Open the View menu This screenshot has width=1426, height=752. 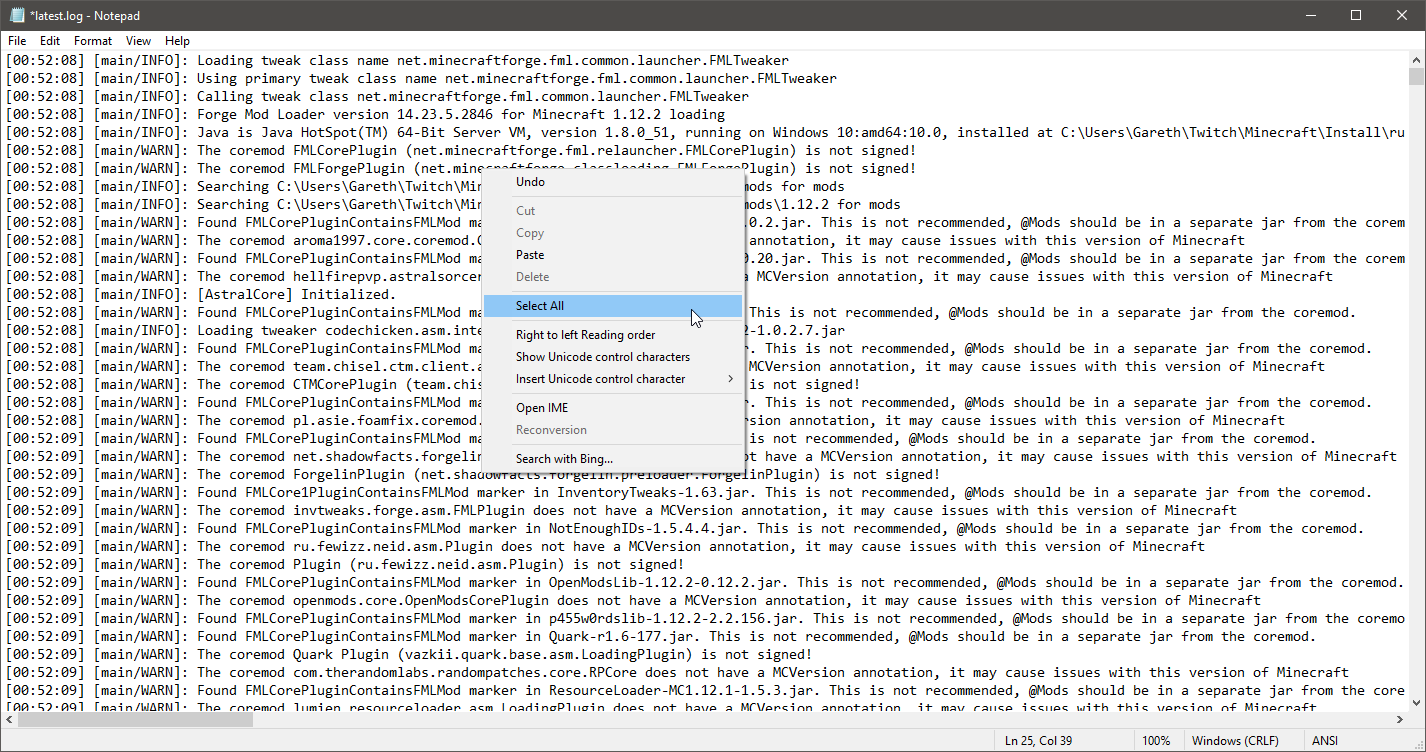(139, 41)
